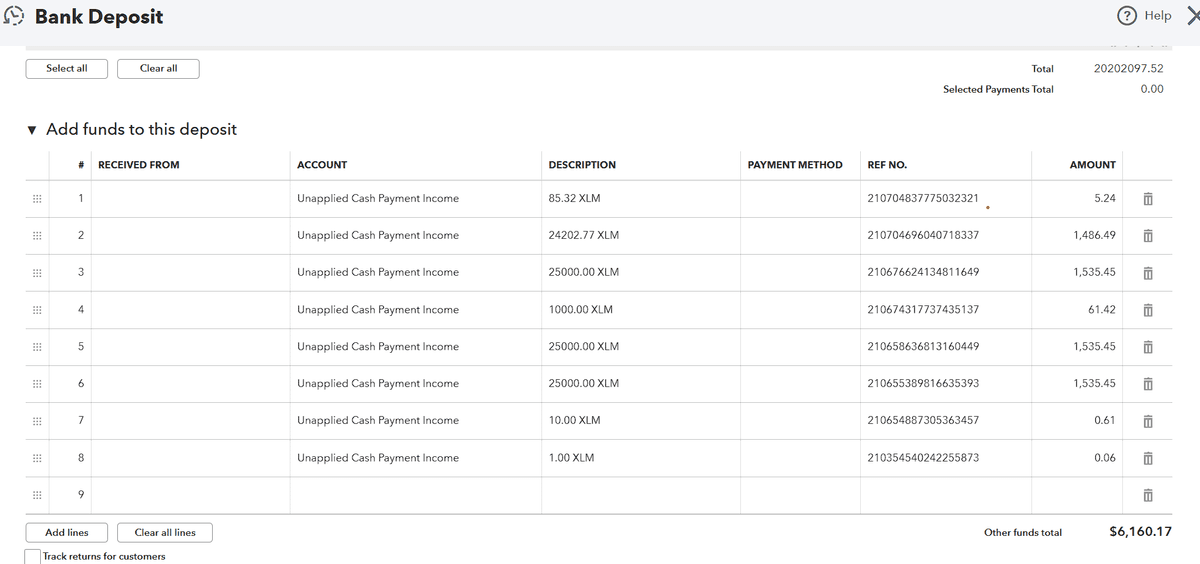Screen dimensions: 1200x564
Task: Collapse Add funds to this deposit section
Action: tap(33, 130)
